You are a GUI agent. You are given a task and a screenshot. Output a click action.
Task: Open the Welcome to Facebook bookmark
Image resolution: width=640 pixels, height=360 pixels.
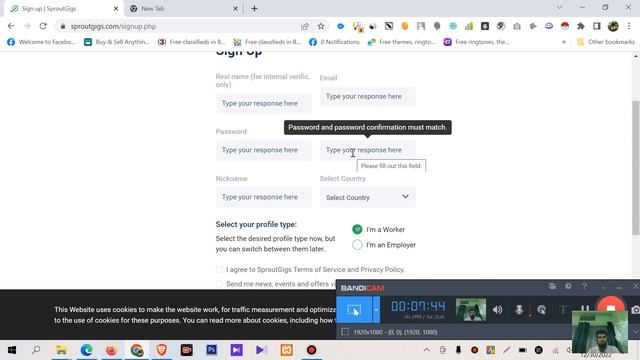click(x=41, y=42)
